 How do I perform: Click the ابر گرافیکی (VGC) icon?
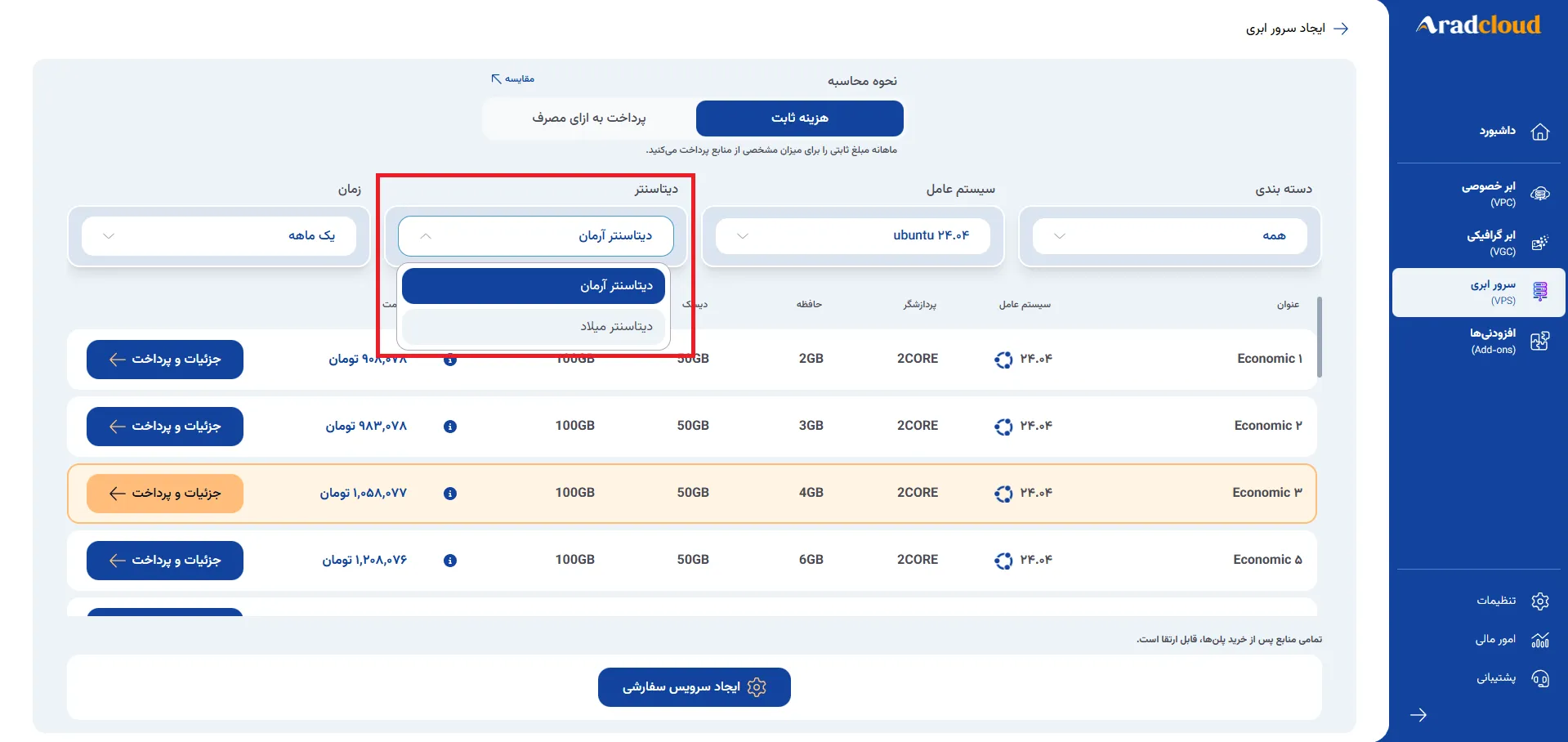pos(1539,243)
